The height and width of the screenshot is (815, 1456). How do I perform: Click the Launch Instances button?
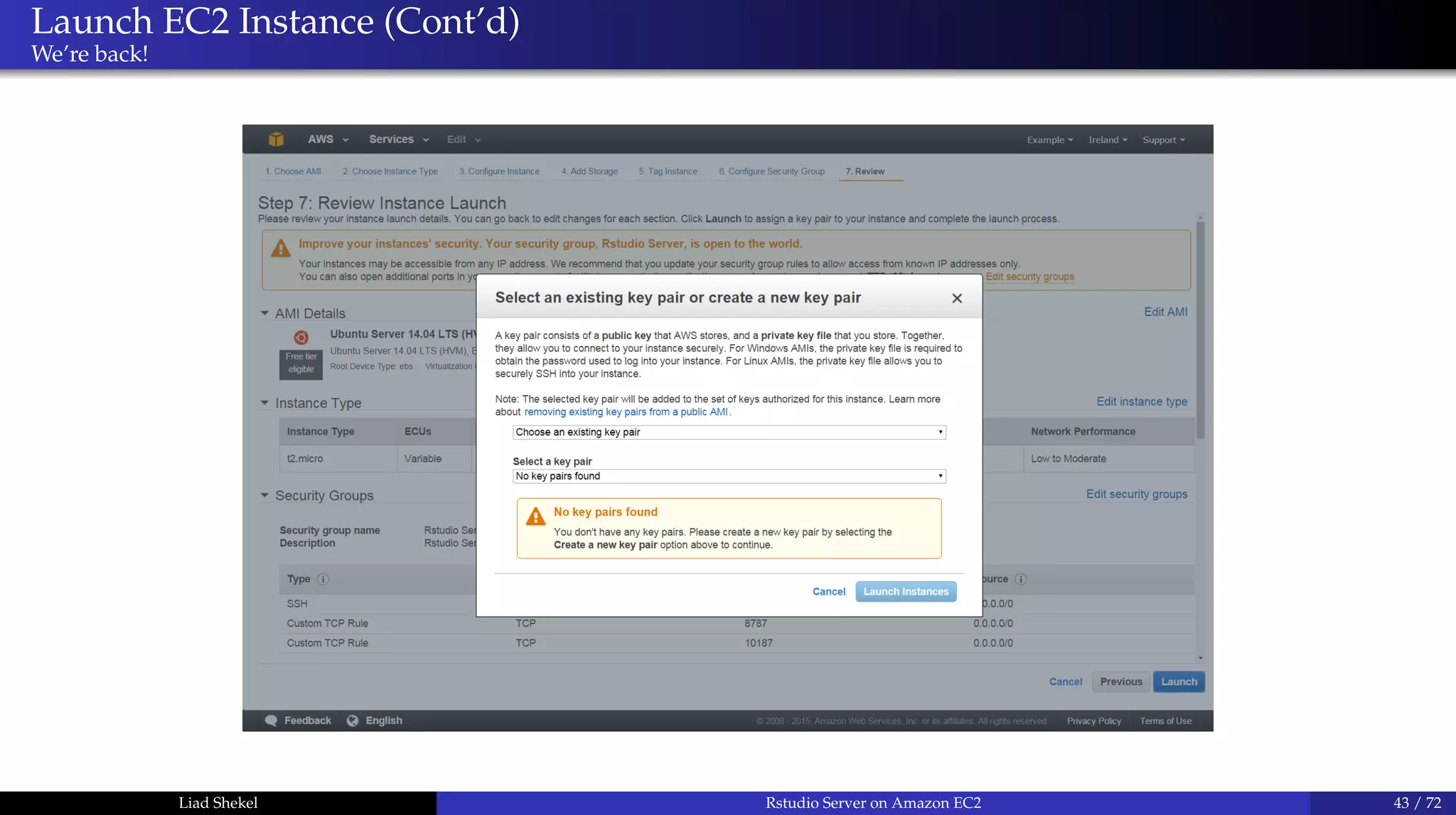906,591
